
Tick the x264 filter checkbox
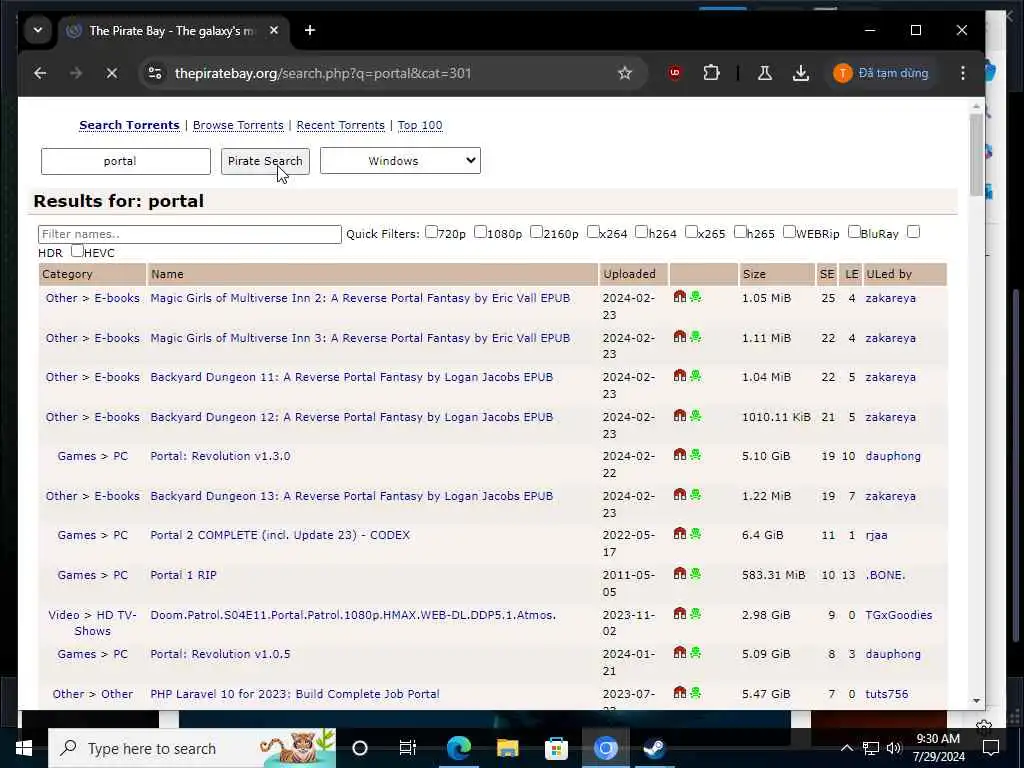593,232
